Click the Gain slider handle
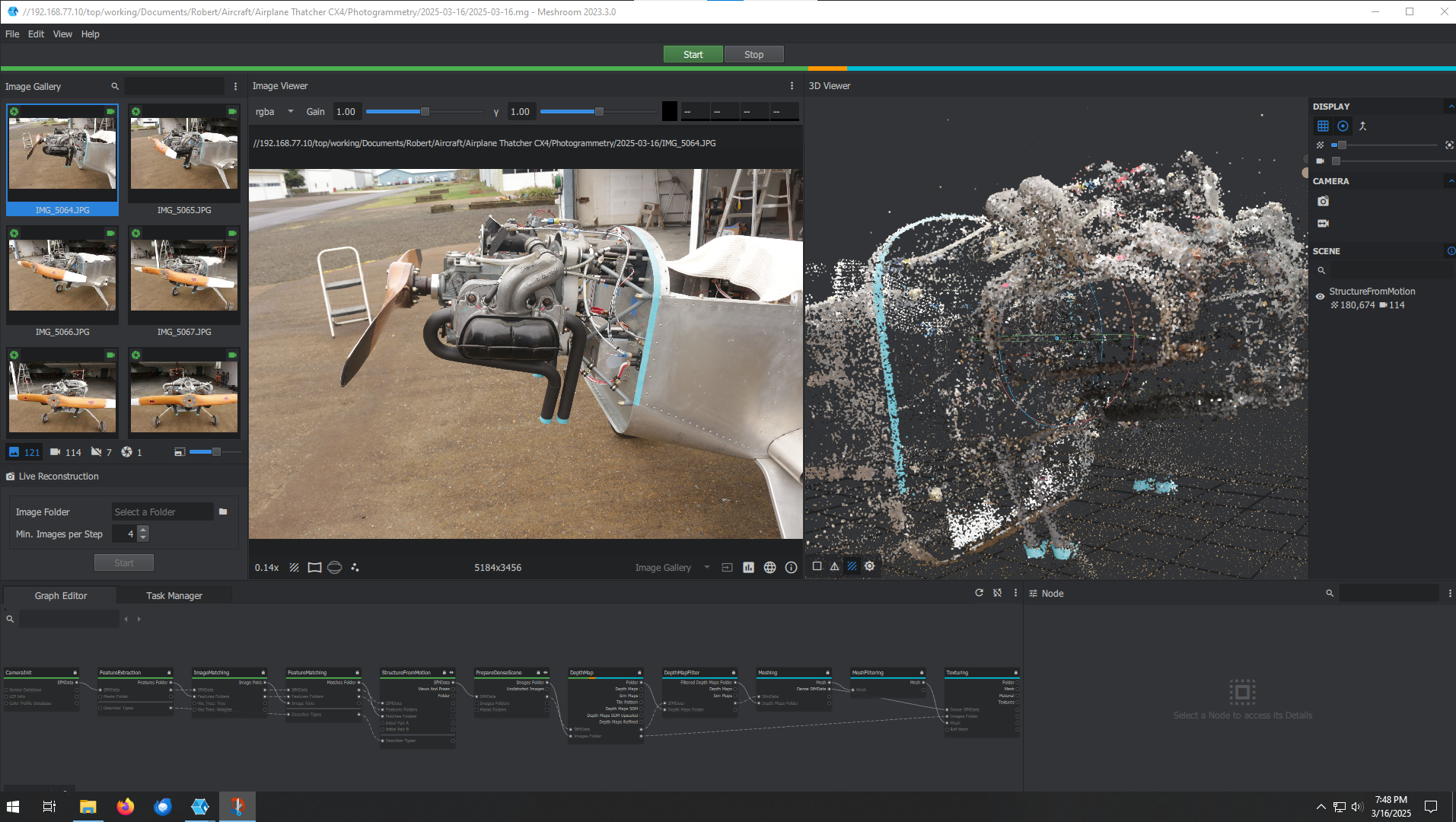The height and width of the screenshot is (822, 1456). (425, 112)
